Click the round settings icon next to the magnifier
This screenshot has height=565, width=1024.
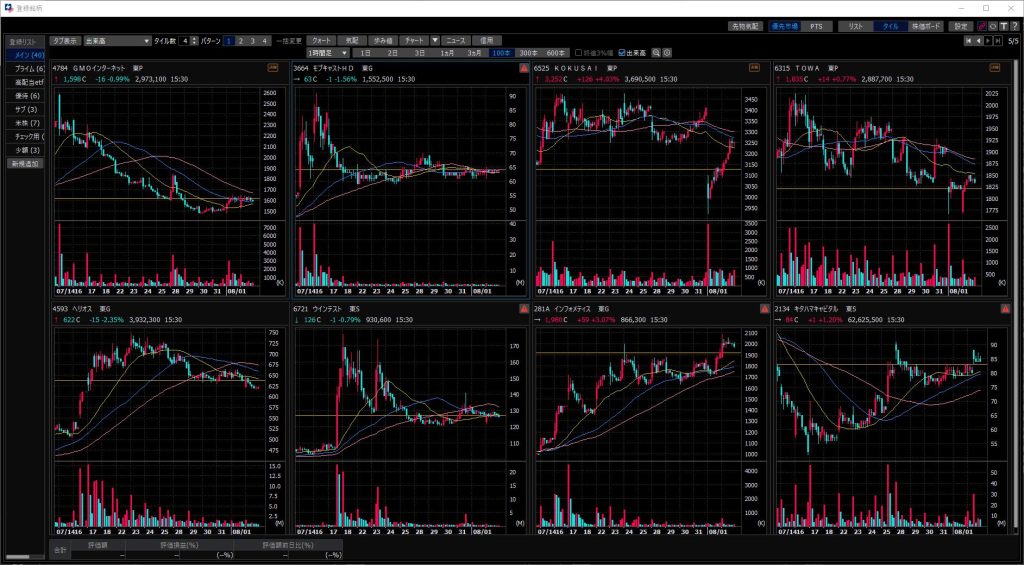click(x=667, y=52)
